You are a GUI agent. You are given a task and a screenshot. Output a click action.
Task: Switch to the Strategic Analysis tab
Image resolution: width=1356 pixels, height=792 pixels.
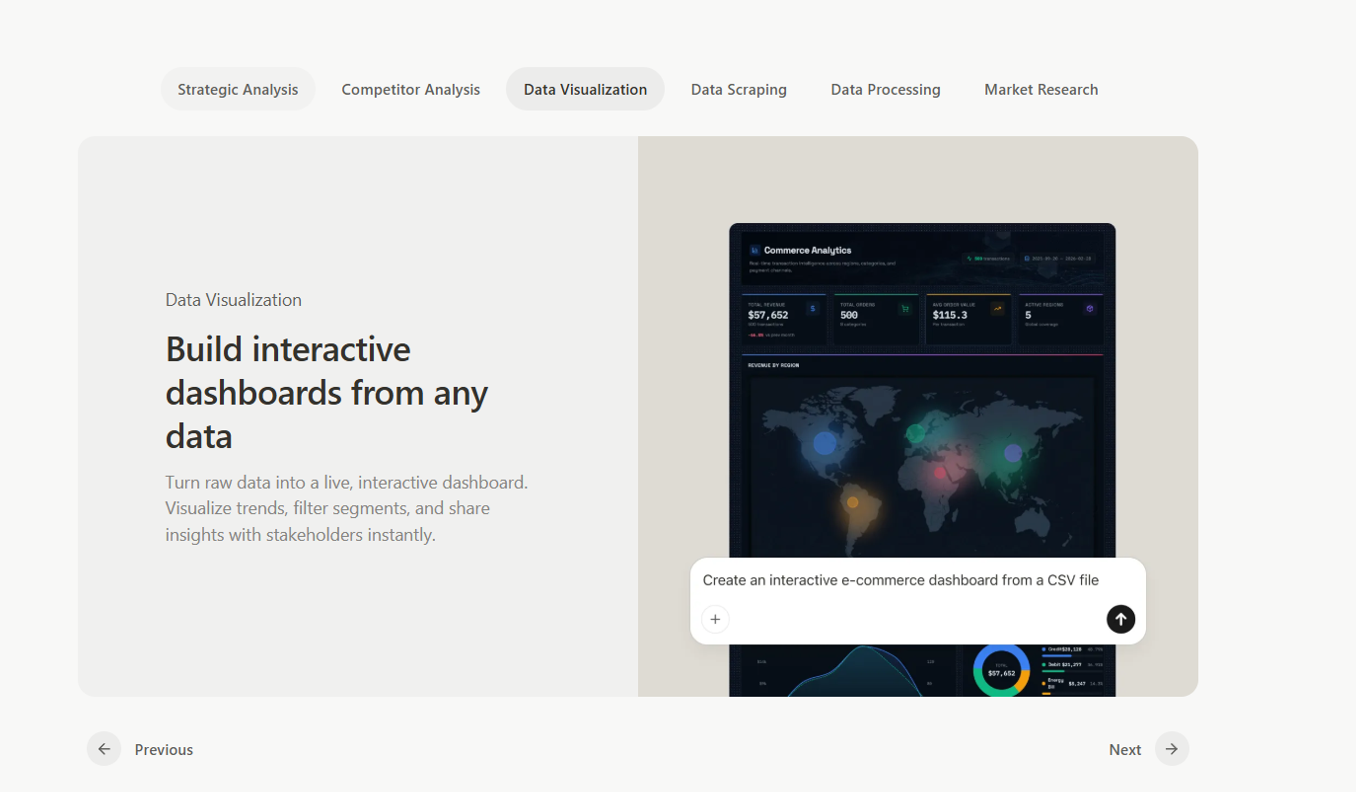click(x=238, y=89)
